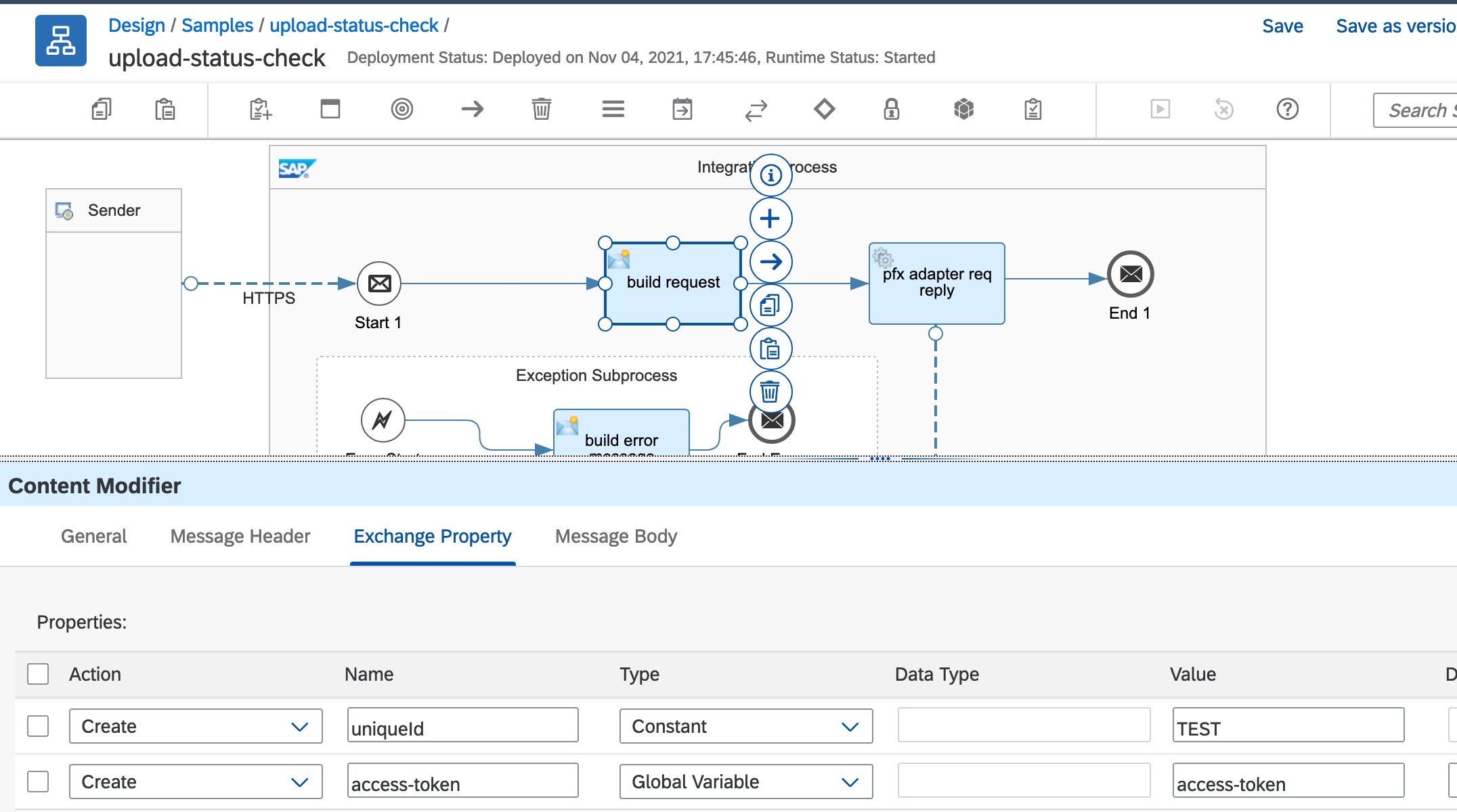
Task: Toggle the select-all checkbox in Properties header
Action: (38, 674)
